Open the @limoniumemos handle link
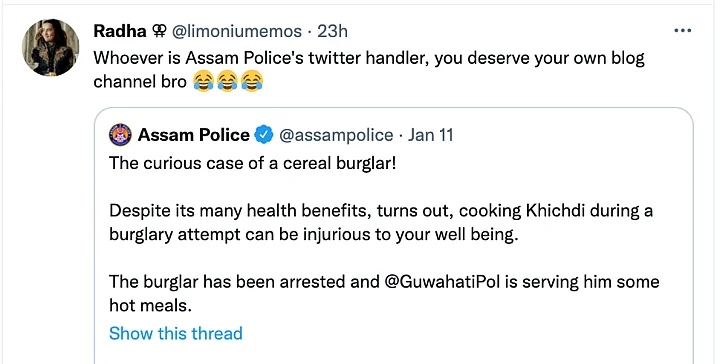 point(237,31)
